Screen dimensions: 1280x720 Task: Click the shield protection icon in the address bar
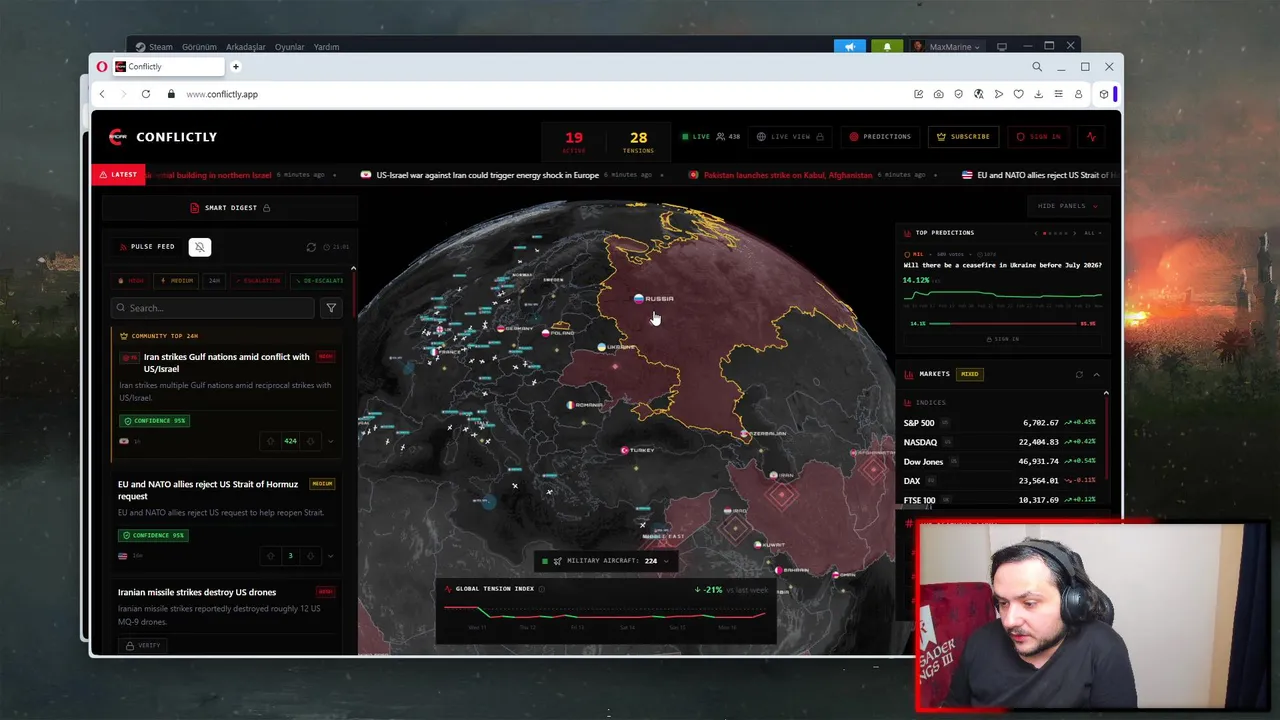[958, 94]
